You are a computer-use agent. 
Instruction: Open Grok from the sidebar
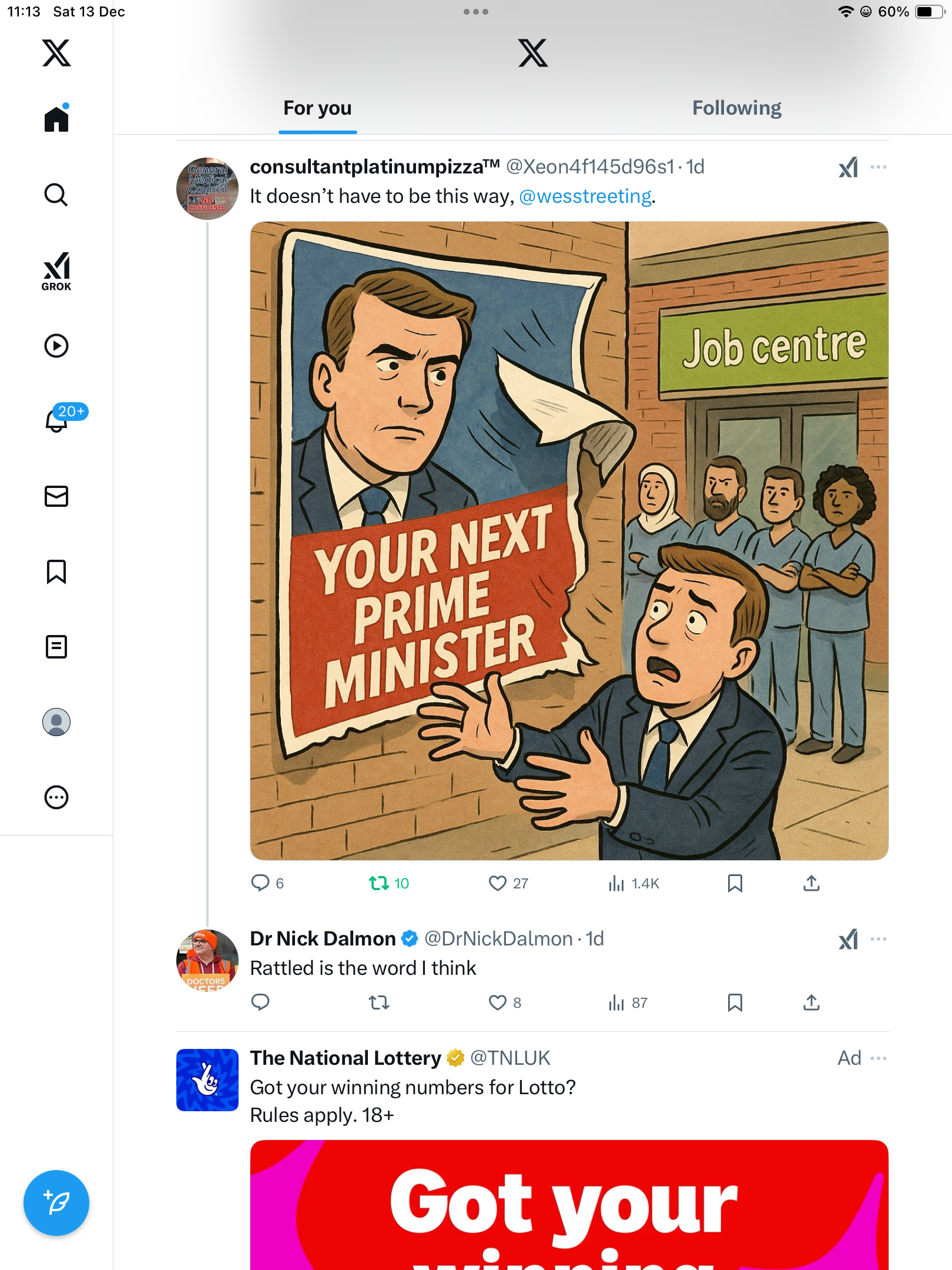[x=56, y=271]
